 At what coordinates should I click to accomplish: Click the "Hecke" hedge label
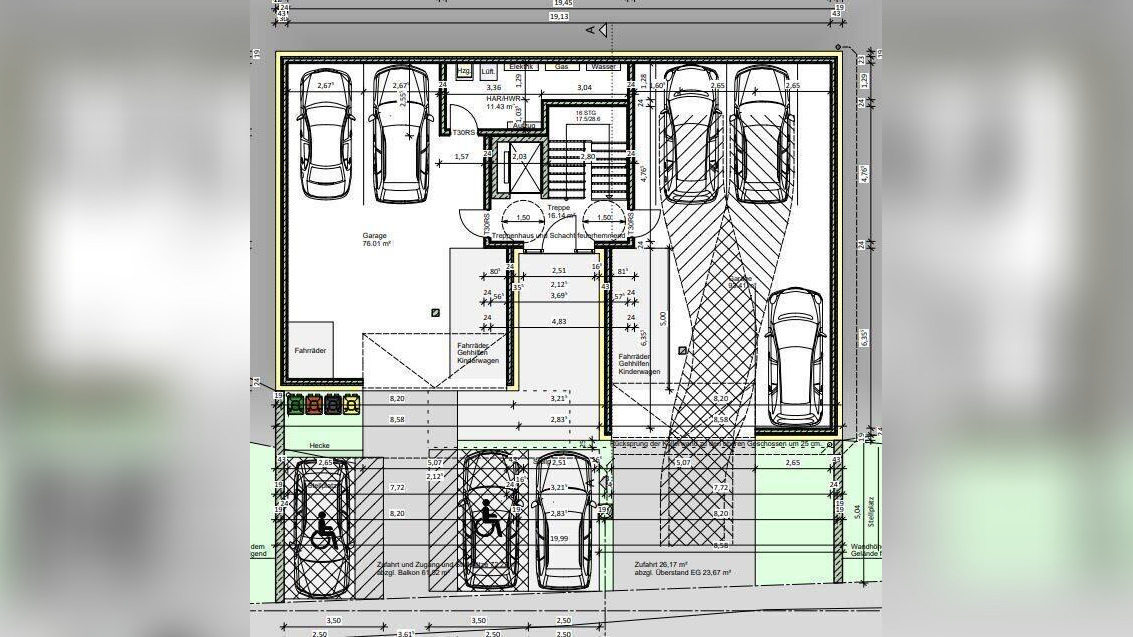coord(319,446)
